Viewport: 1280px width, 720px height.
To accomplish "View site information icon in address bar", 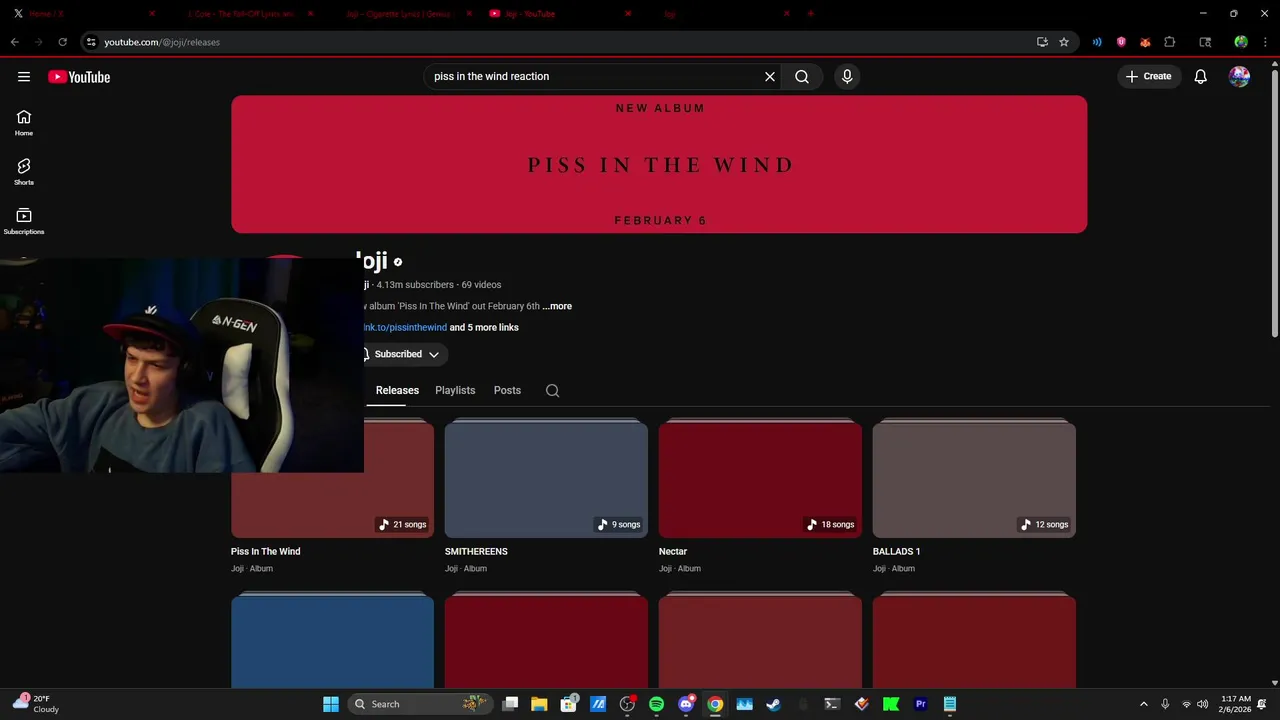I will 91,42.
